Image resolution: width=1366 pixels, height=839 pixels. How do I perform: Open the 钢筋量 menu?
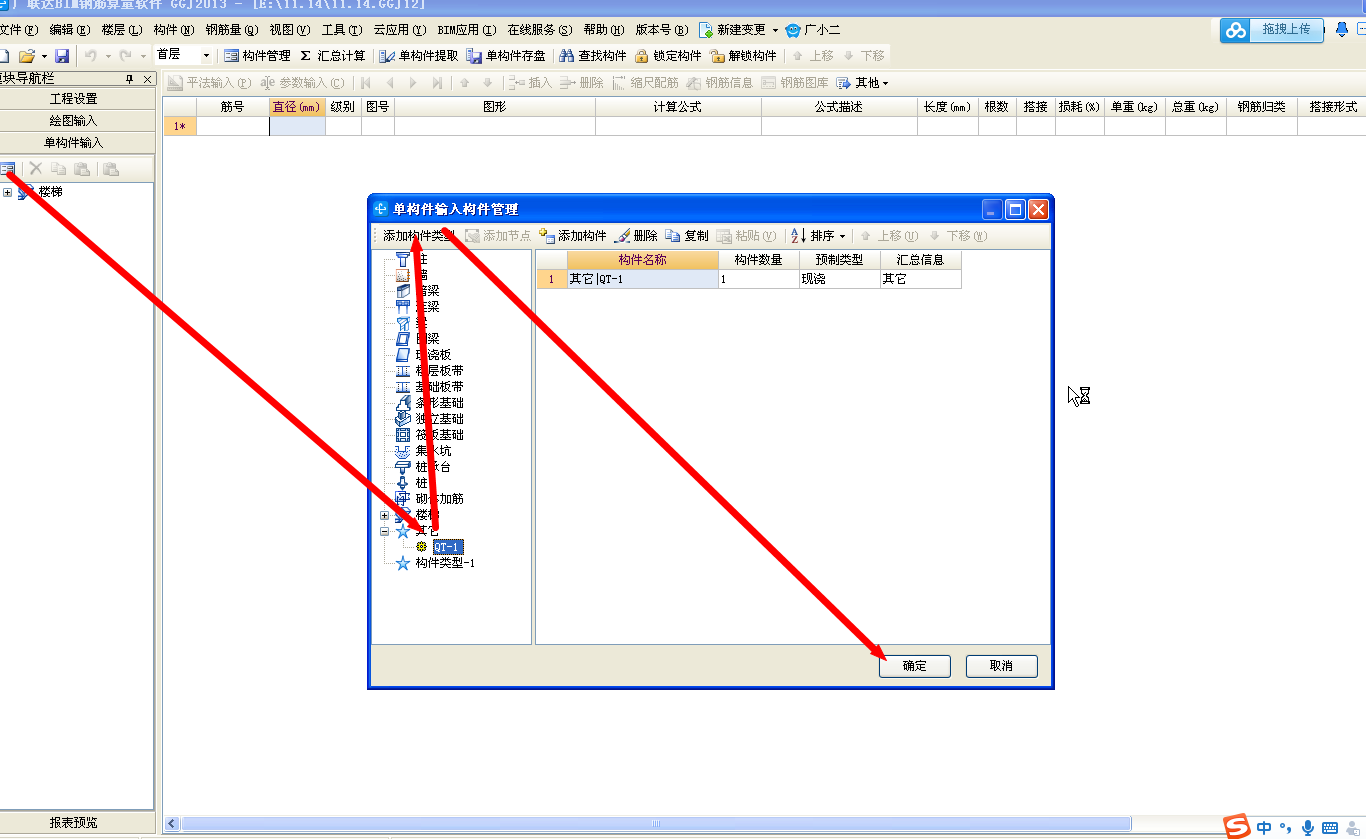(x=231, y=31)
